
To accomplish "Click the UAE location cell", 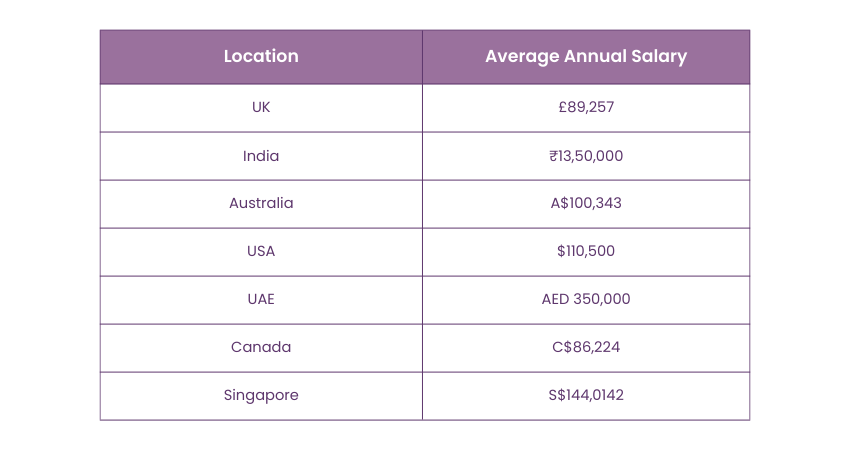I will [x=261, y=299].
